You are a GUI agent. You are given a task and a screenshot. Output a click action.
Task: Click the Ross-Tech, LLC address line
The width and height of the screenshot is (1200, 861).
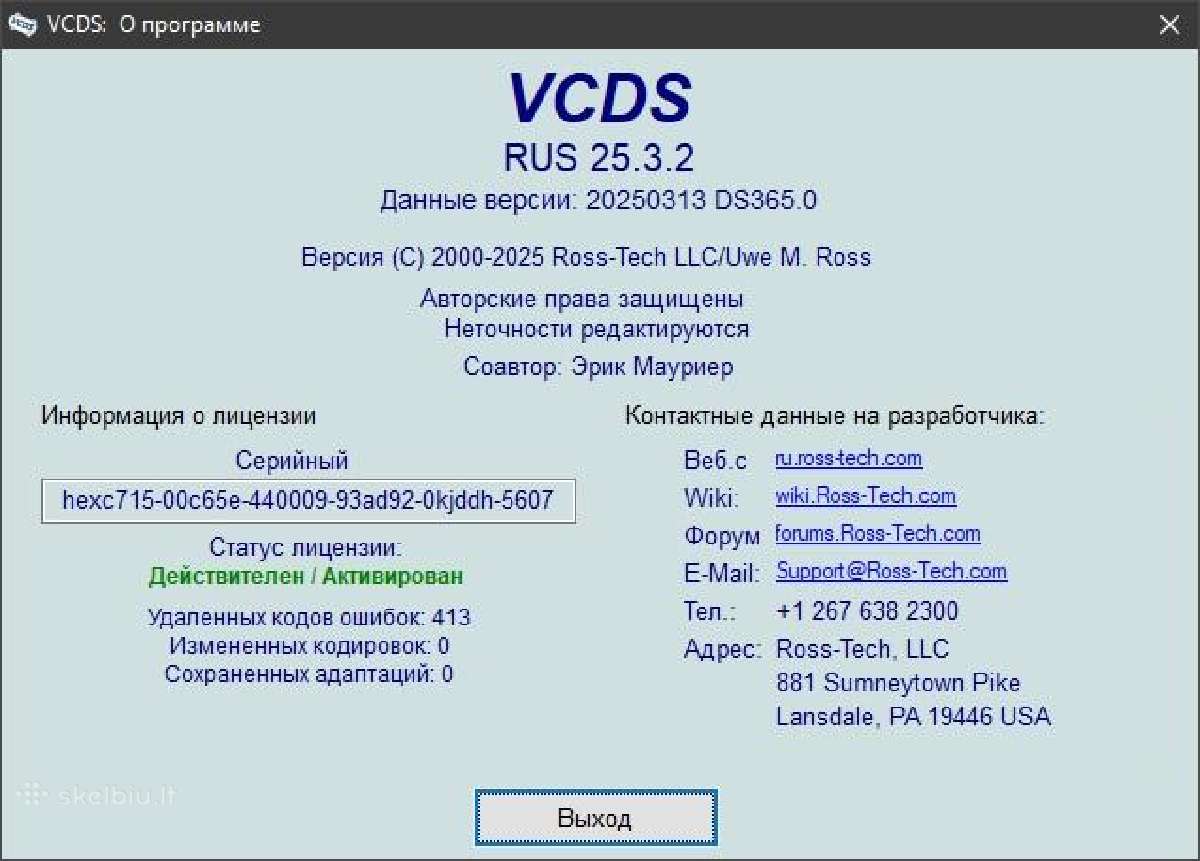coord(862,649)
